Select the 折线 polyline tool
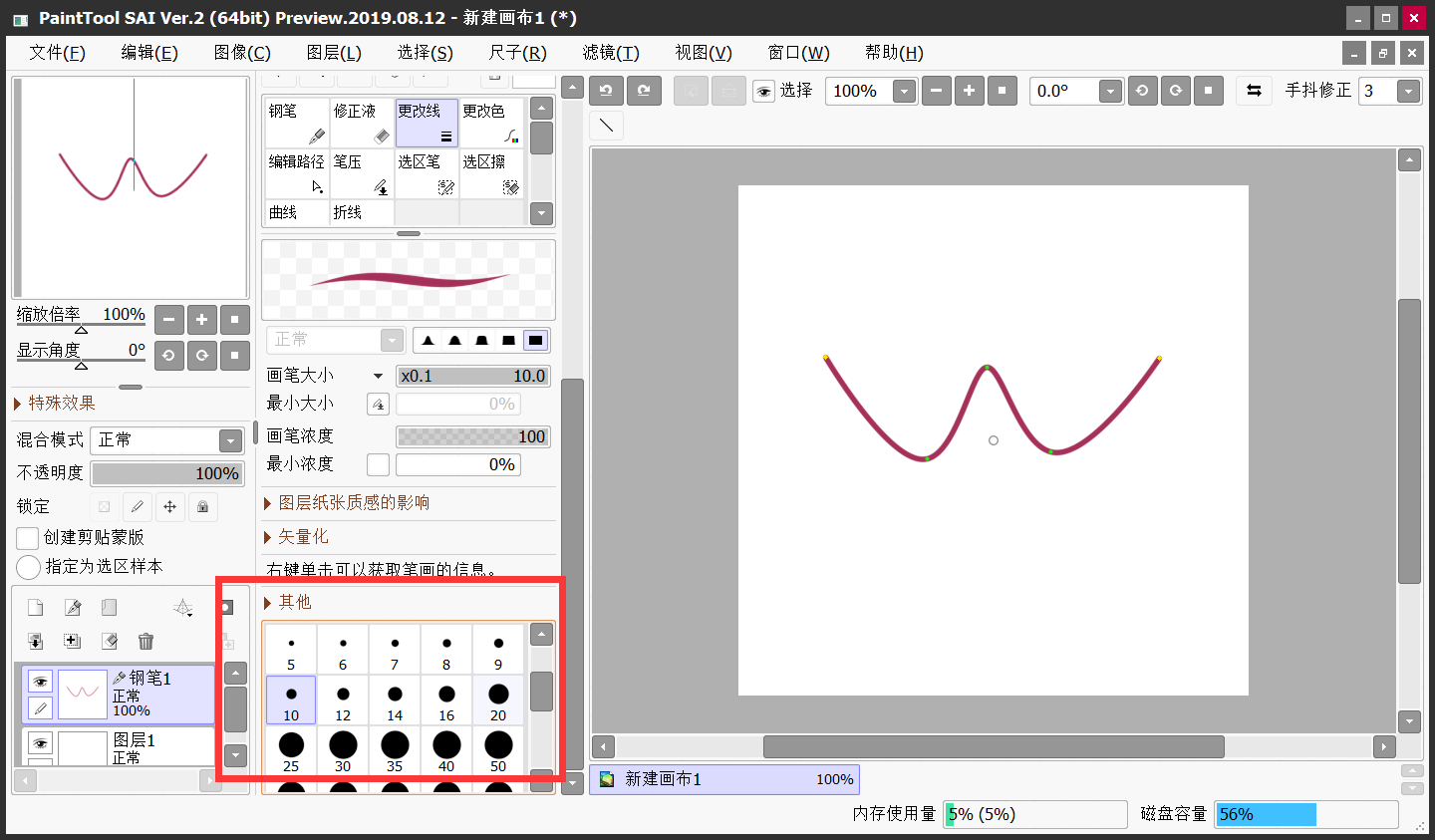The height and width of the screenshot is (840, 1435). tap(362, 212)
